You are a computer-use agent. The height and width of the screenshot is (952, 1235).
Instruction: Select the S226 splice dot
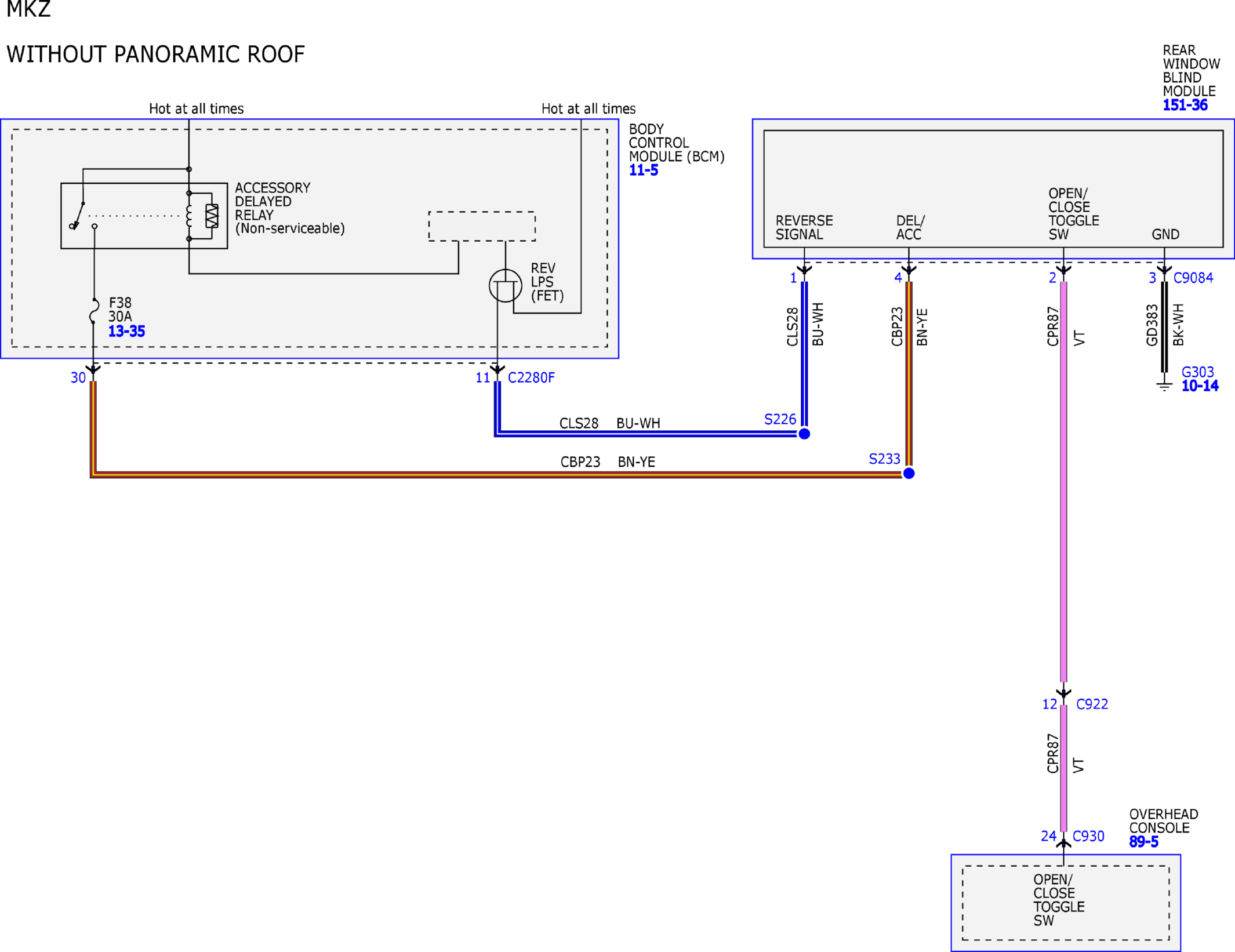(804, 434)
